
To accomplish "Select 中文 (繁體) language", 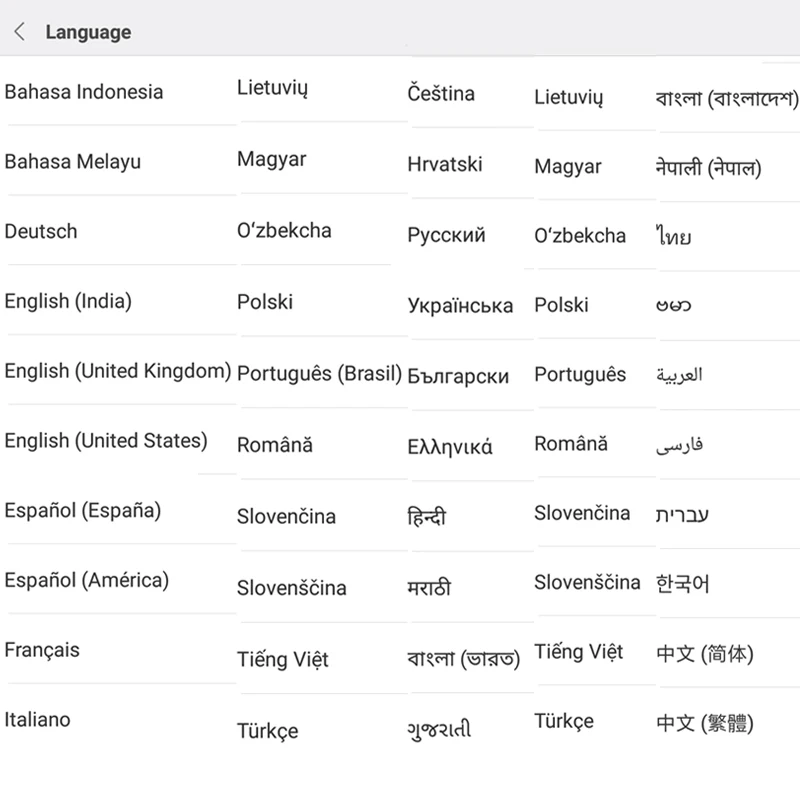I will (x=705, y=723).
